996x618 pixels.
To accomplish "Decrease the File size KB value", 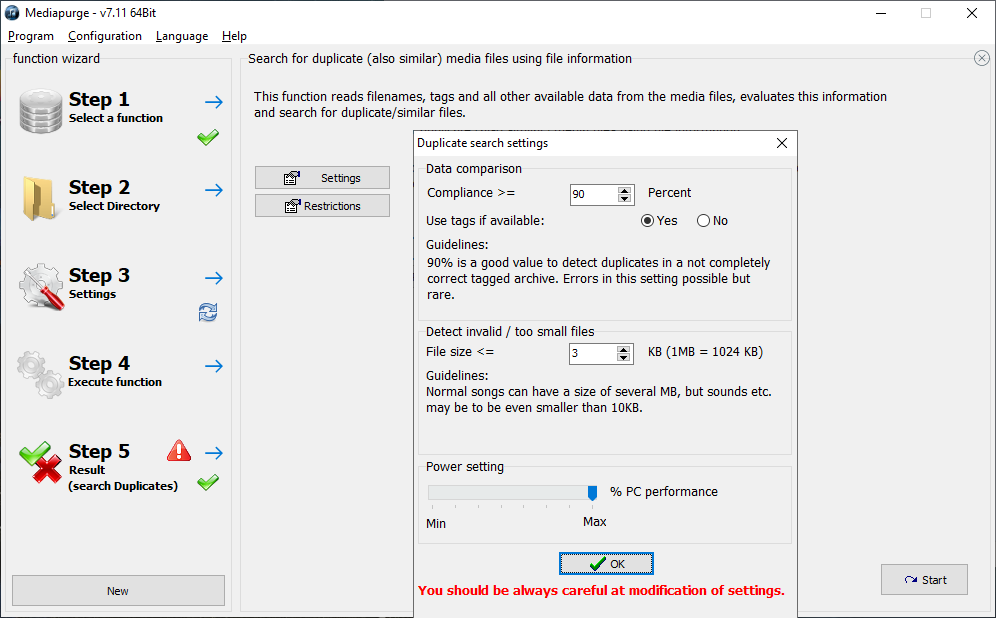I will pyautogui.click(x=624, y=358).
